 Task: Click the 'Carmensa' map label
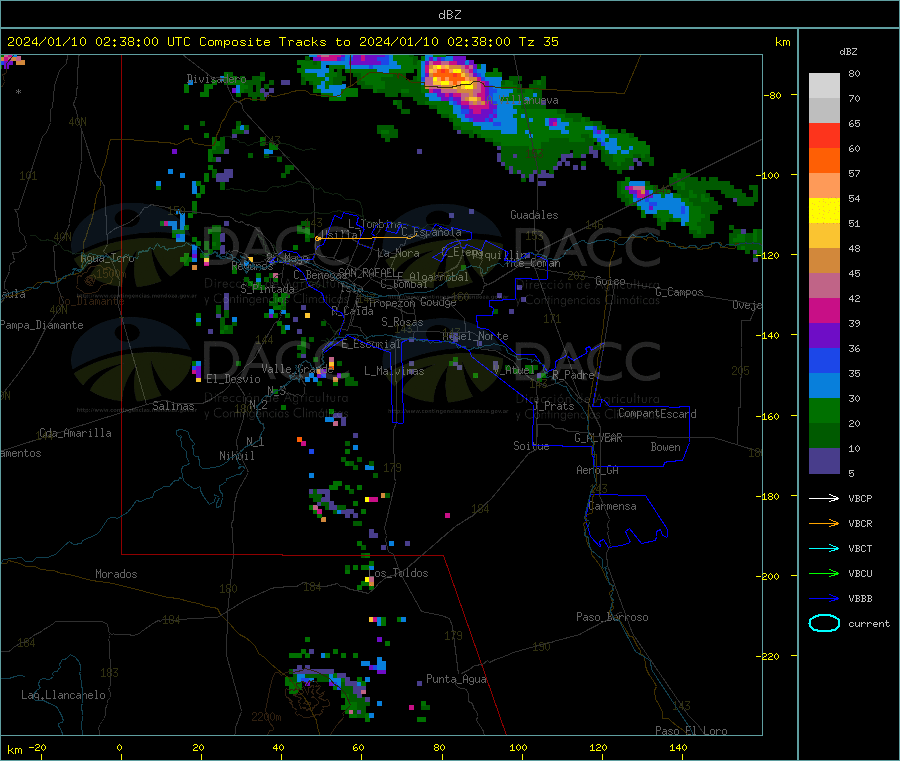tap(612, 506)
